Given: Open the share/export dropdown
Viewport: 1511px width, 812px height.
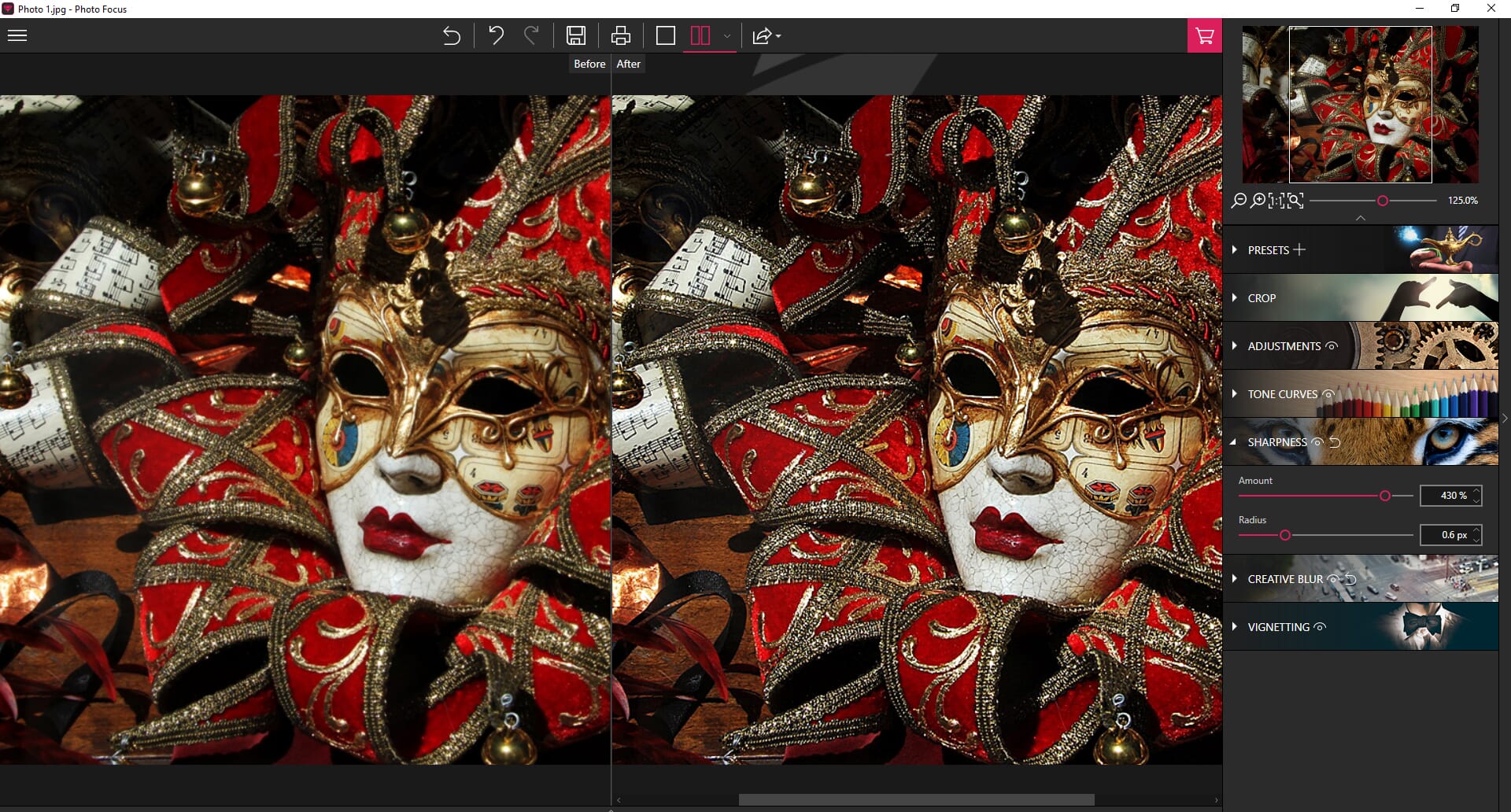Looking at the screenshot, I should tap(766, 36).
